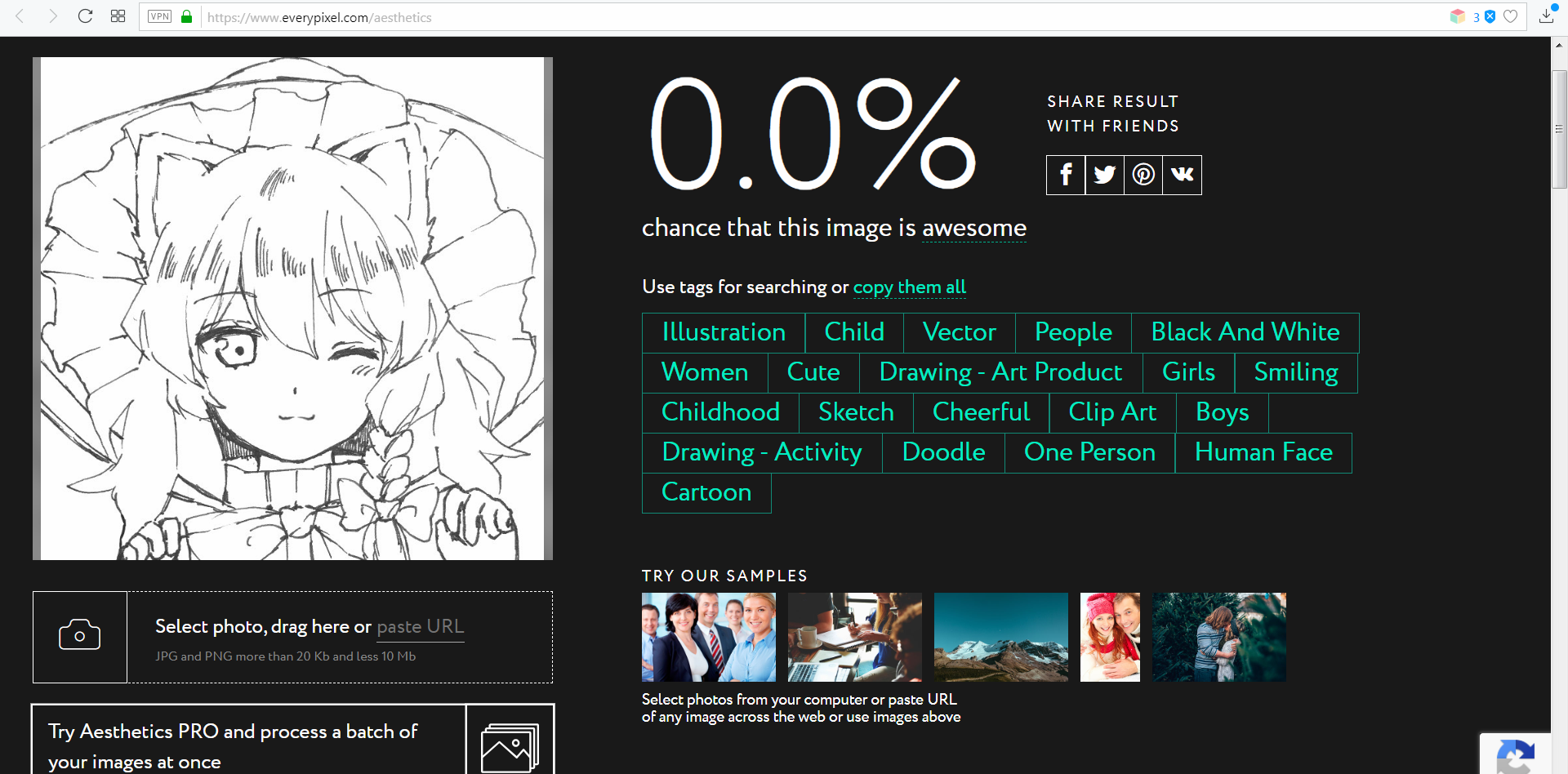Select the Smiling tag
The width and height of the screenshot is (1568, 774).
(1296, 372)
